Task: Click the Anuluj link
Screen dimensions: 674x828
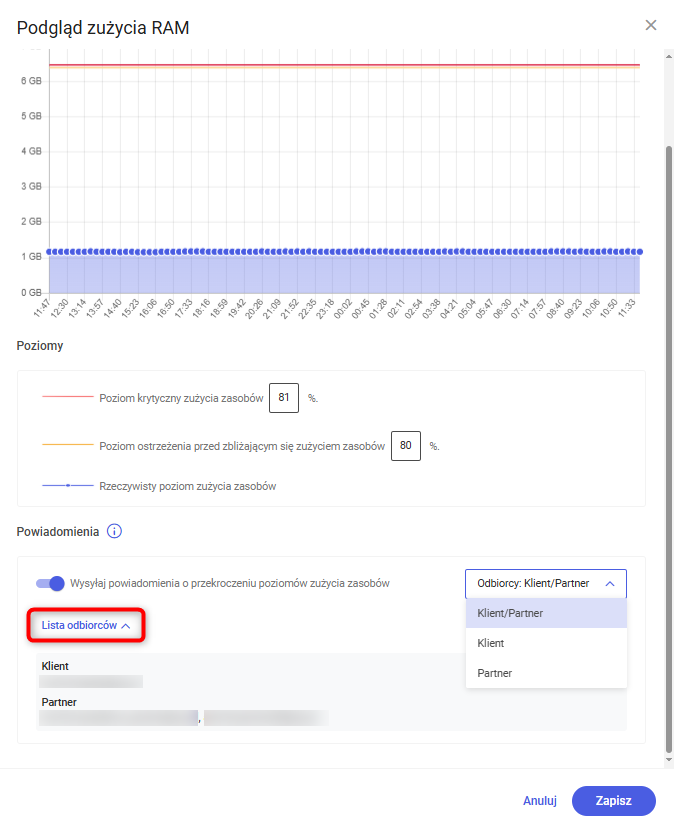Action: tap(540, 801)
